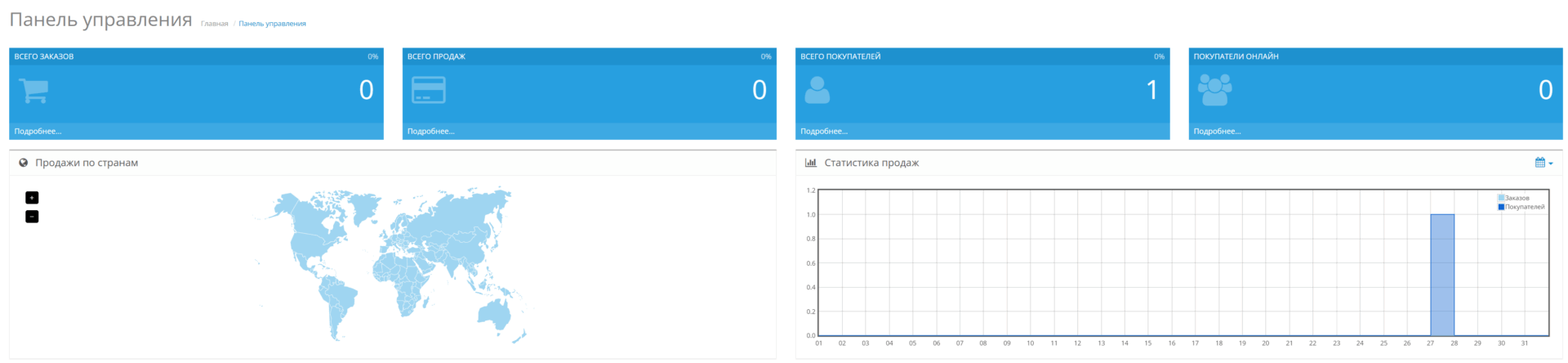The image size is (1568, 363).
Task: Click the Всего заказов tile header
Action: coord(44,56)
